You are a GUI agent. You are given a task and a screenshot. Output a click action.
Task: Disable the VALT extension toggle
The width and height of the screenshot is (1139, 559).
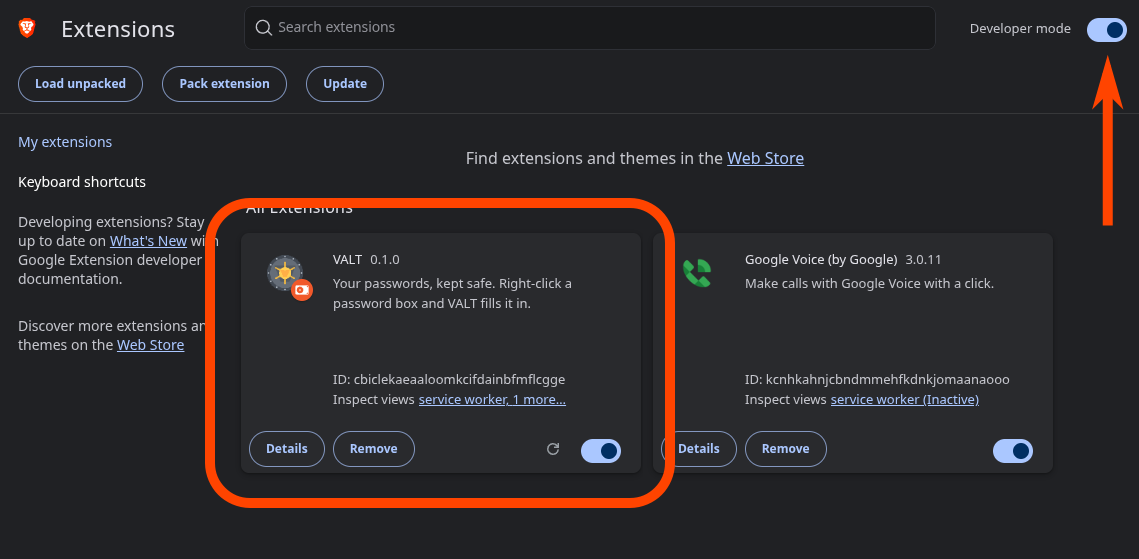(x=601, y=451)
